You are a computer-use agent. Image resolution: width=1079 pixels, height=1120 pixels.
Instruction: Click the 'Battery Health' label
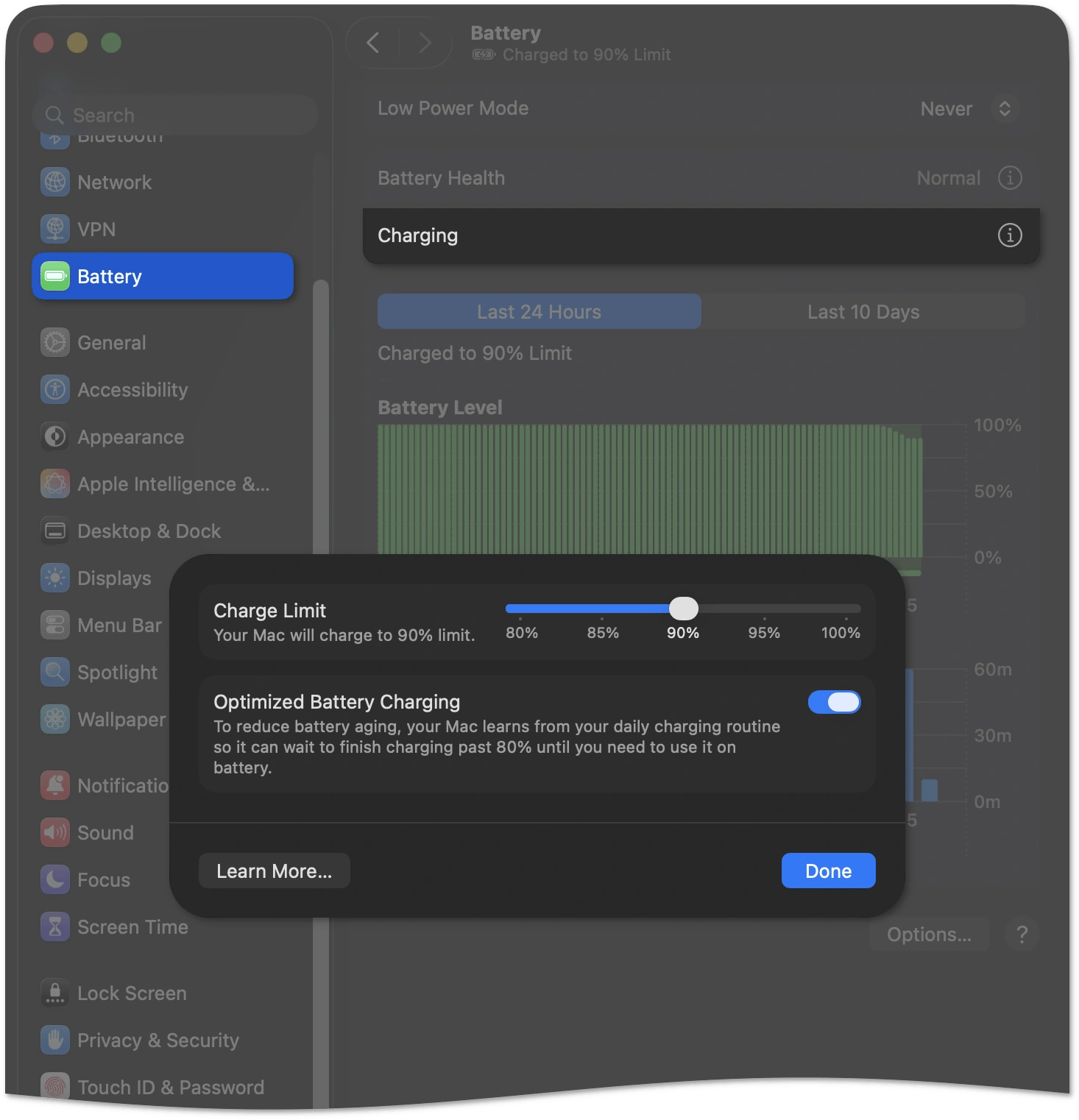pyautogui.click(x=442, y=178)
